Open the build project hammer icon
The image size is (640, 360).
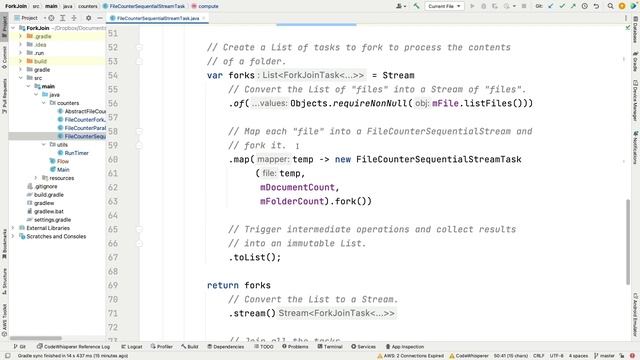[x=416, y=6]
